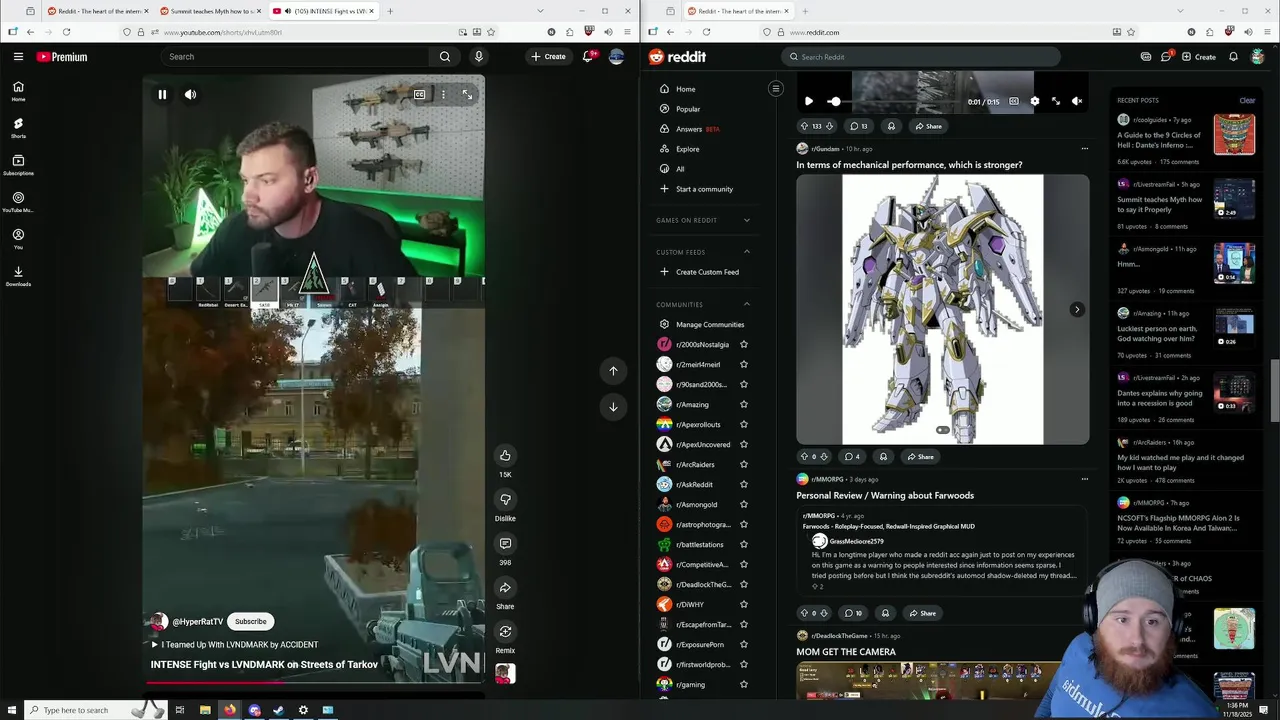Collapse the Reddit left sidebar button
The width and height of the screenshot is (1280, 720).
tap(775, 89)
